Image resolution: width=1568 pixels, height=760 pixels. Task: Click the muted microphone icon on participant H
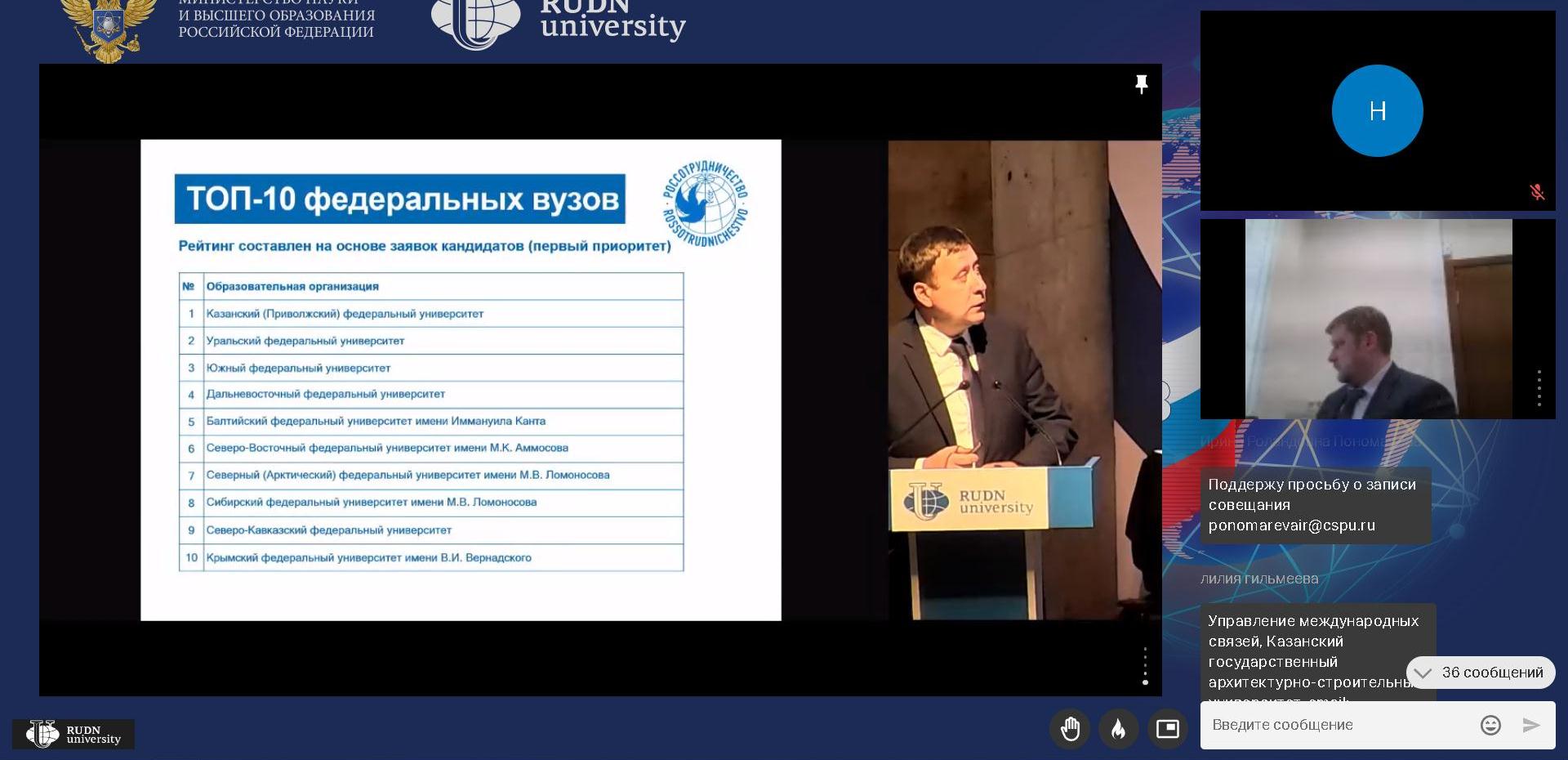[1537, 192]
